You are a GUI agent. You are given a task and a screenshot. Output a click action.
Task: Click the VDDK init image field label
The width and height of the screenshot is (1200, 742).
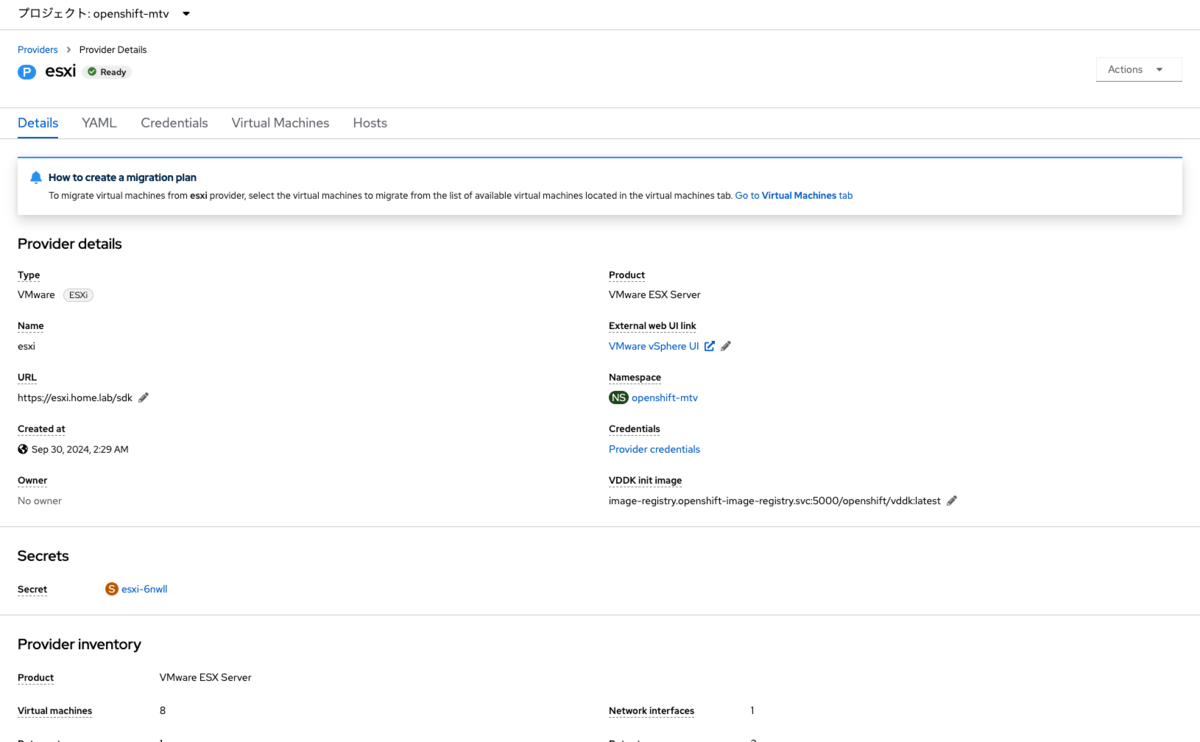(x=645, y=480)
